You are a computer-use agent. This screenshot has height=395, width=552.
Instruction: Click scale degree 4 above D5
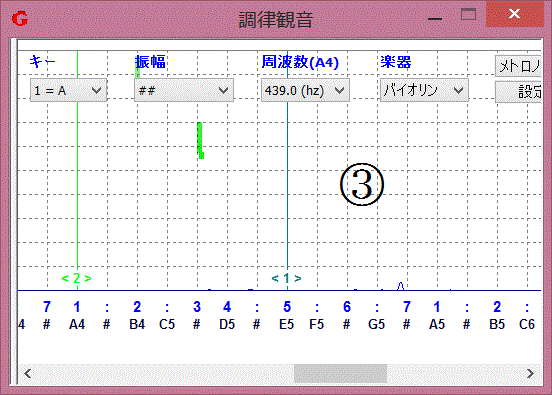(227, 307)
